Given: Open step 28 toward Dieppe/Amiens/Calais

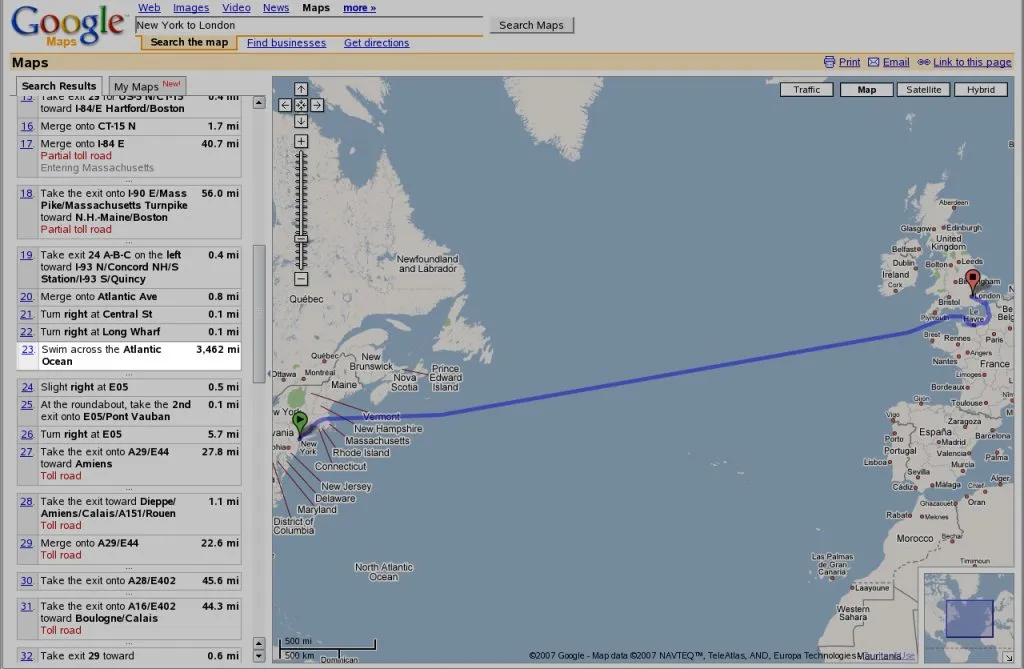Looking at the screenshot, I should click(129, 513).
